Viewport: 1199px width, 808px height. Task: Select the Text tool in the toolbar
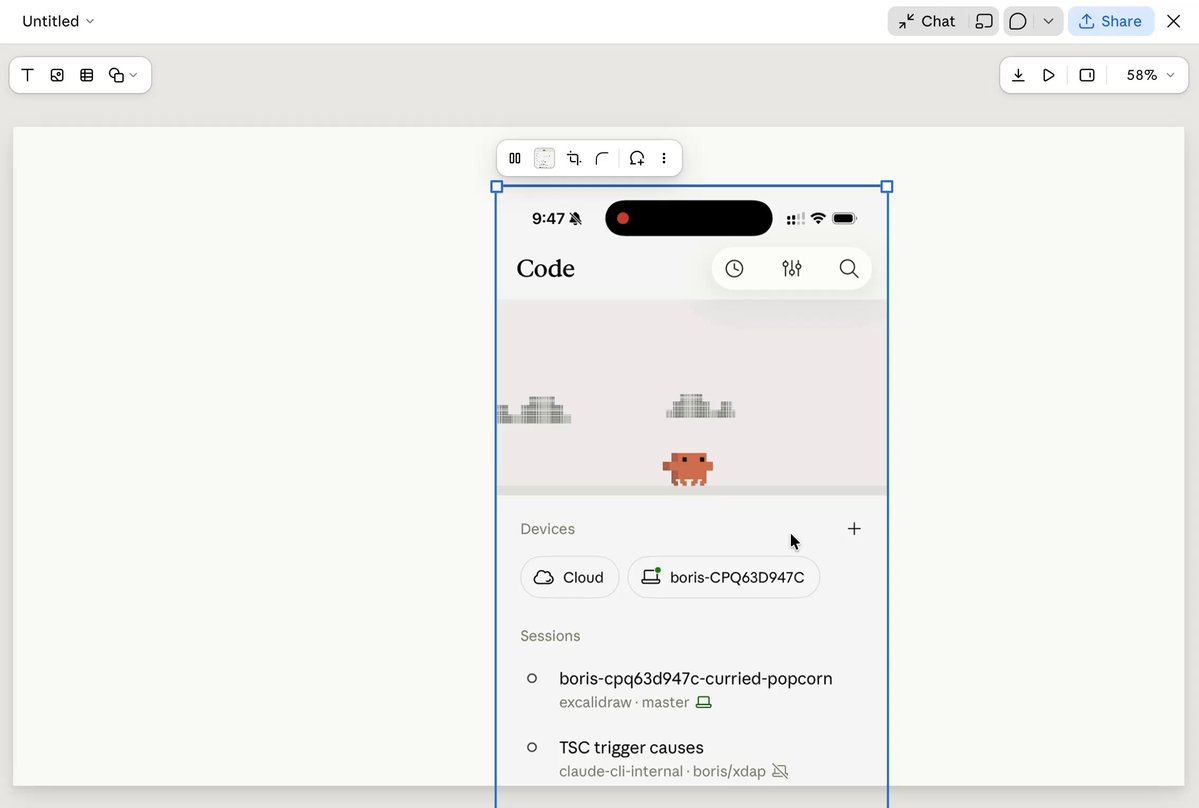point(28,75)
